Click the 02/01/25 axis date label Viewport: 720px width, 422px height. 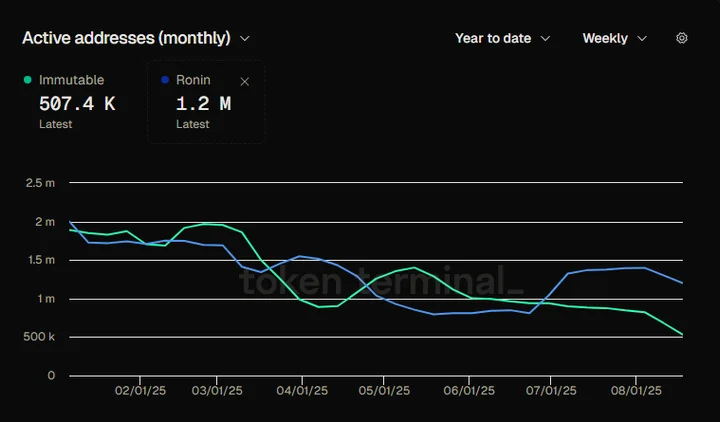click(x=140, y=391)
